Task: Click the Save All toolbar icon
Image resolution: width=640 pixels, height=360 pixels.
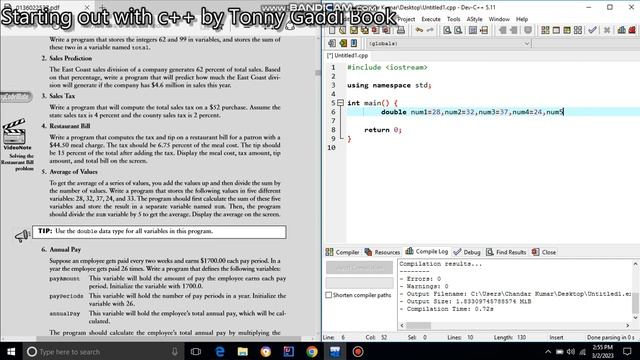Action: (364, 30)
